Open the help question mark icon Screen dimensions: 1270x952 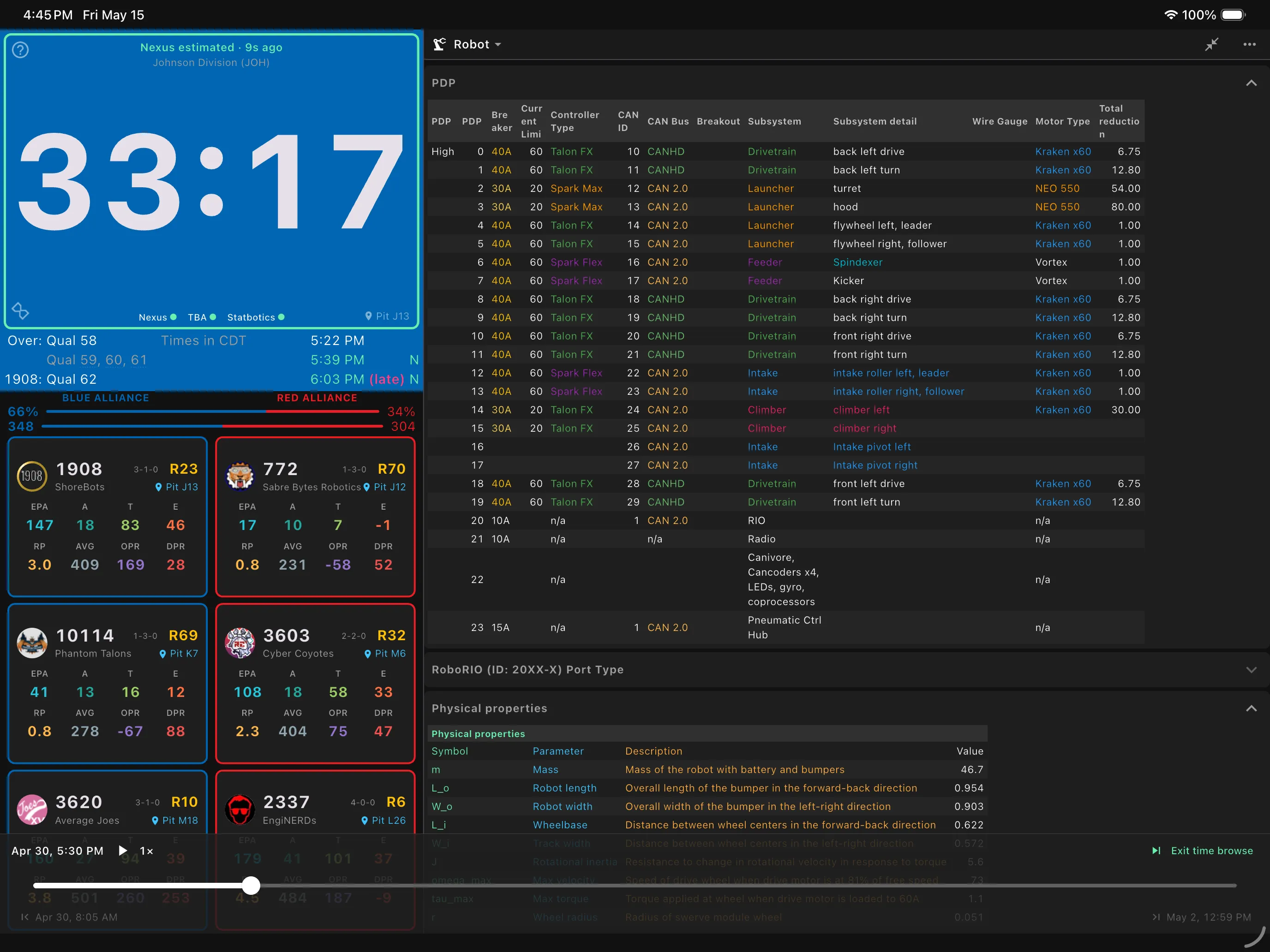[x=20, y=50]
